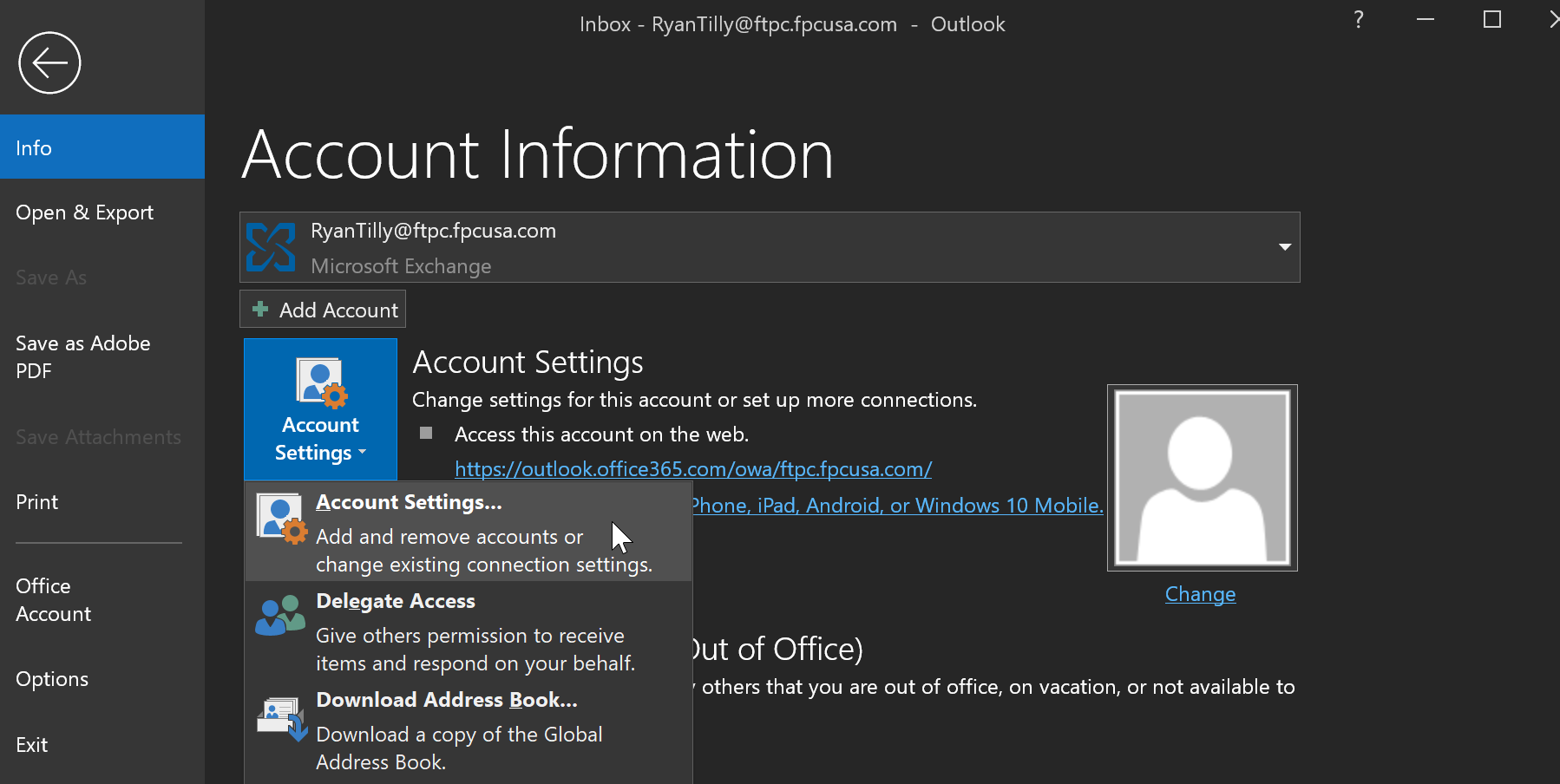Select the Info tab
The height and width of the screenshot is (784, 1560).
tap(102, 147)
